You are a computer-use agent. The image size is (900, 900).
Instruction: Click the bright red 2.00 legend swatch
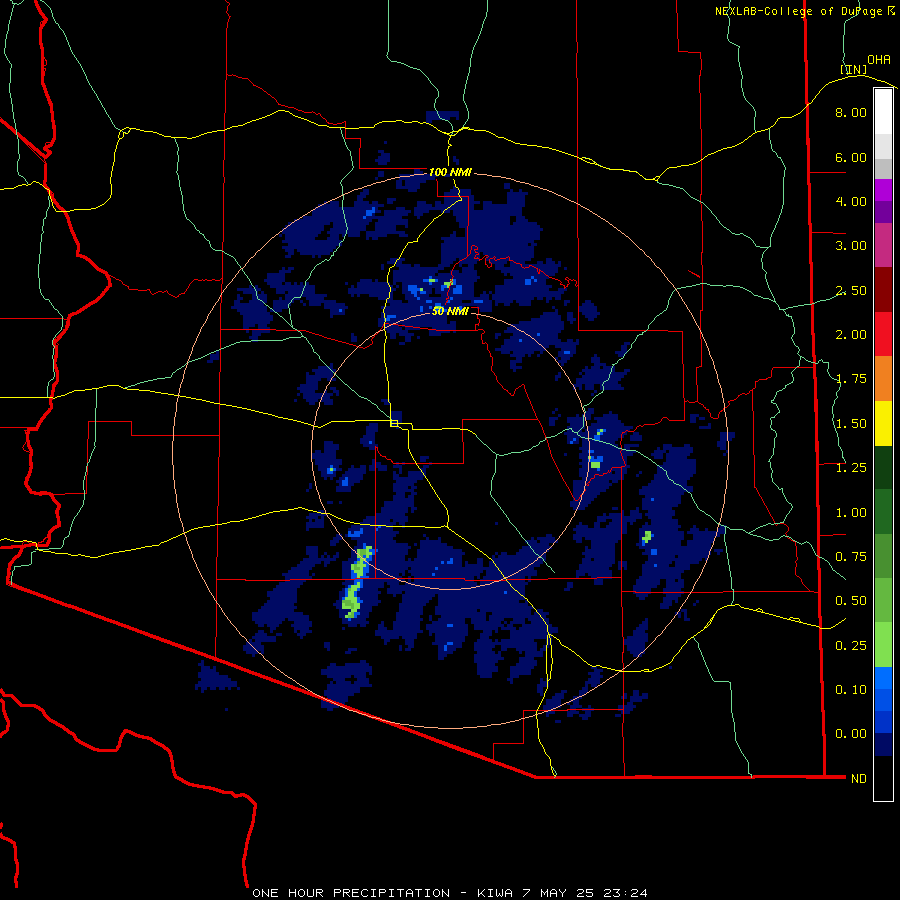tap(883, 334)
